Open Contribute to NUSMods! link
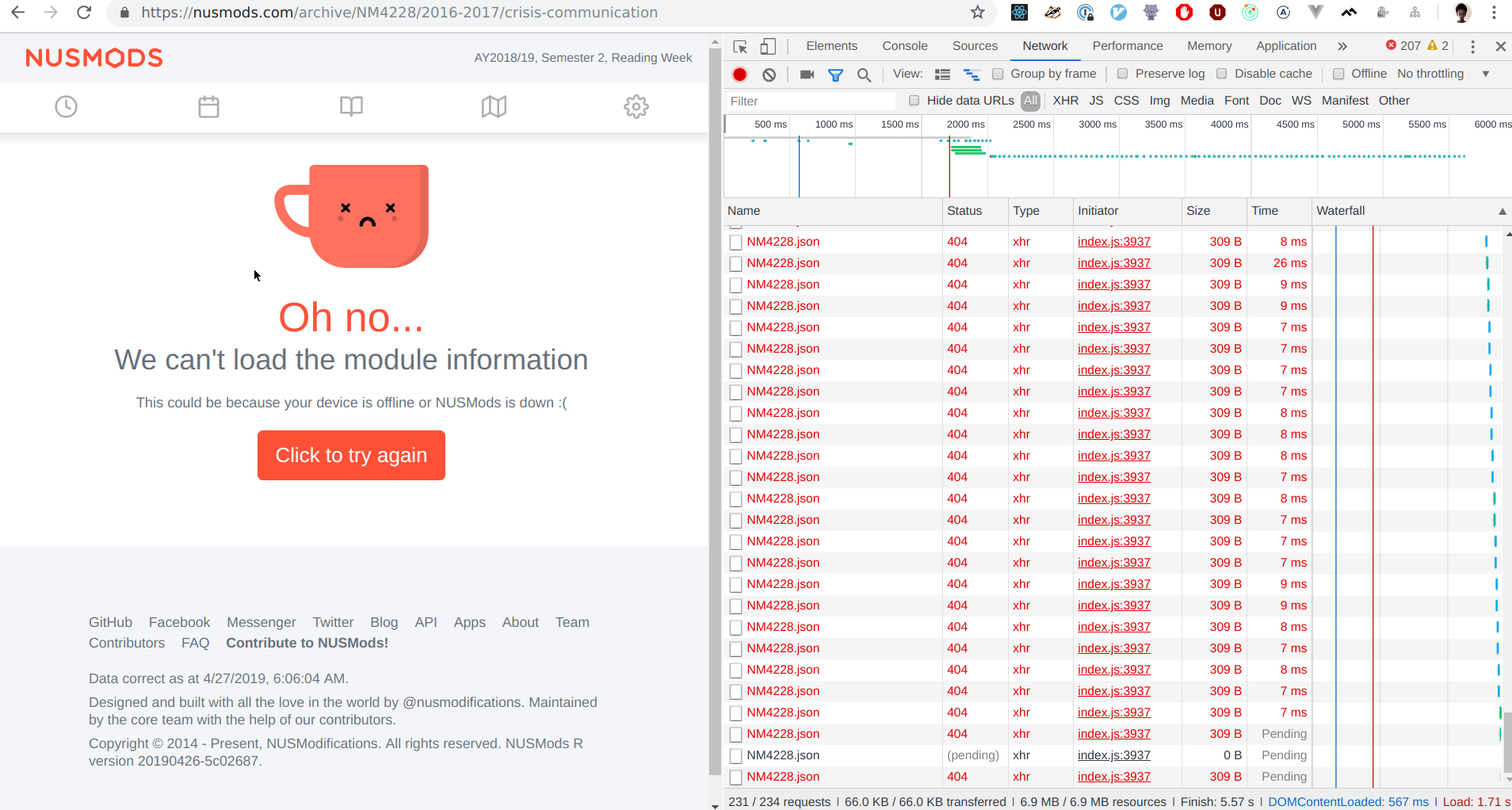 tap(307, 643)
